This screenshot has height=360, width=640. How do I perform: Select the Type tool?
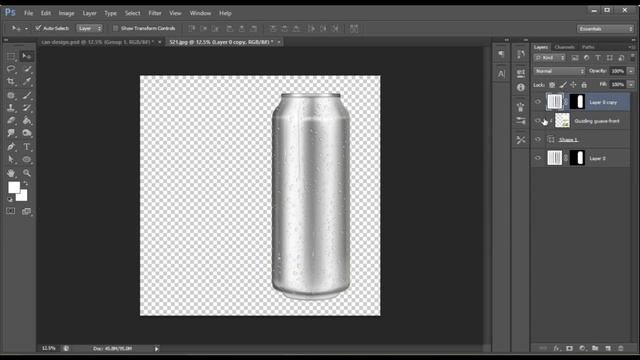coord(27,147)
